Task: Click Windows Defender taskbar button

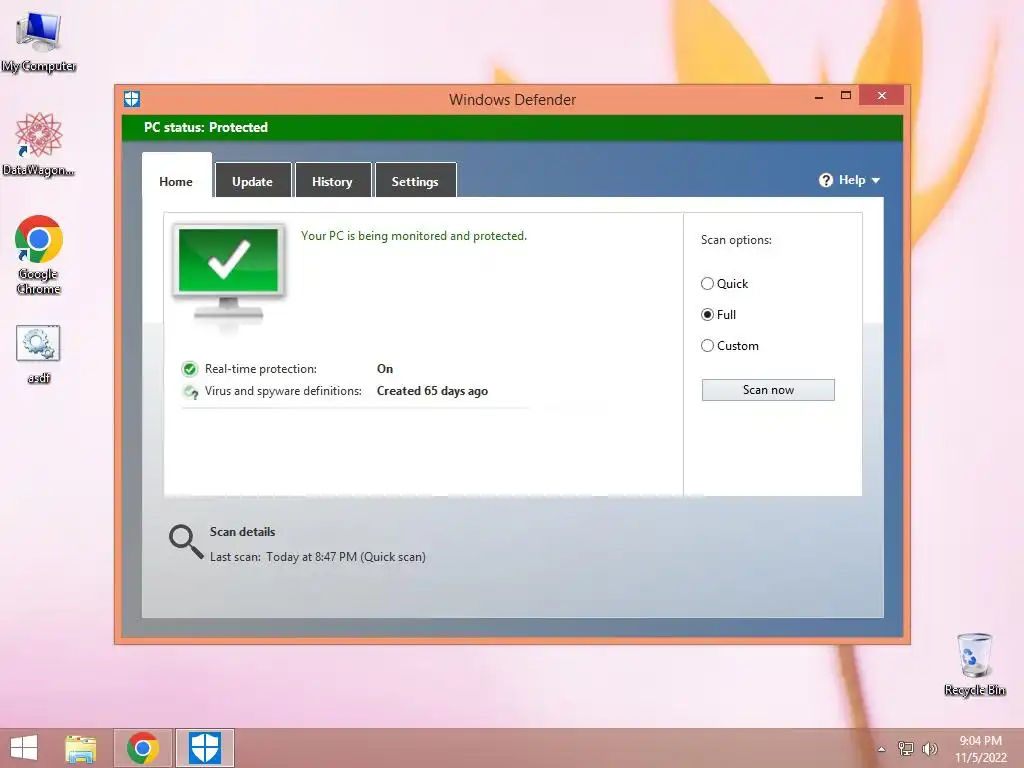Action: tap(205, 748)
